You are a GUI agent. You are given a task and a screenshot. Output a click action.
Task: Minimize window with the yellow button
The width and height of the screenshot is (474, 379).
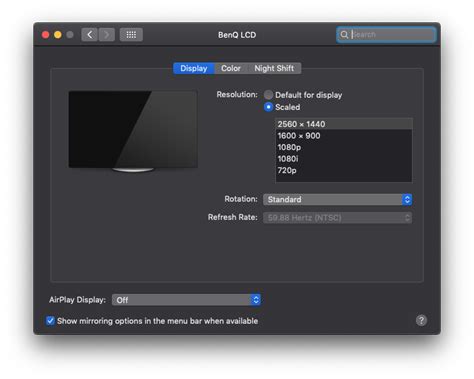[58, 35]
